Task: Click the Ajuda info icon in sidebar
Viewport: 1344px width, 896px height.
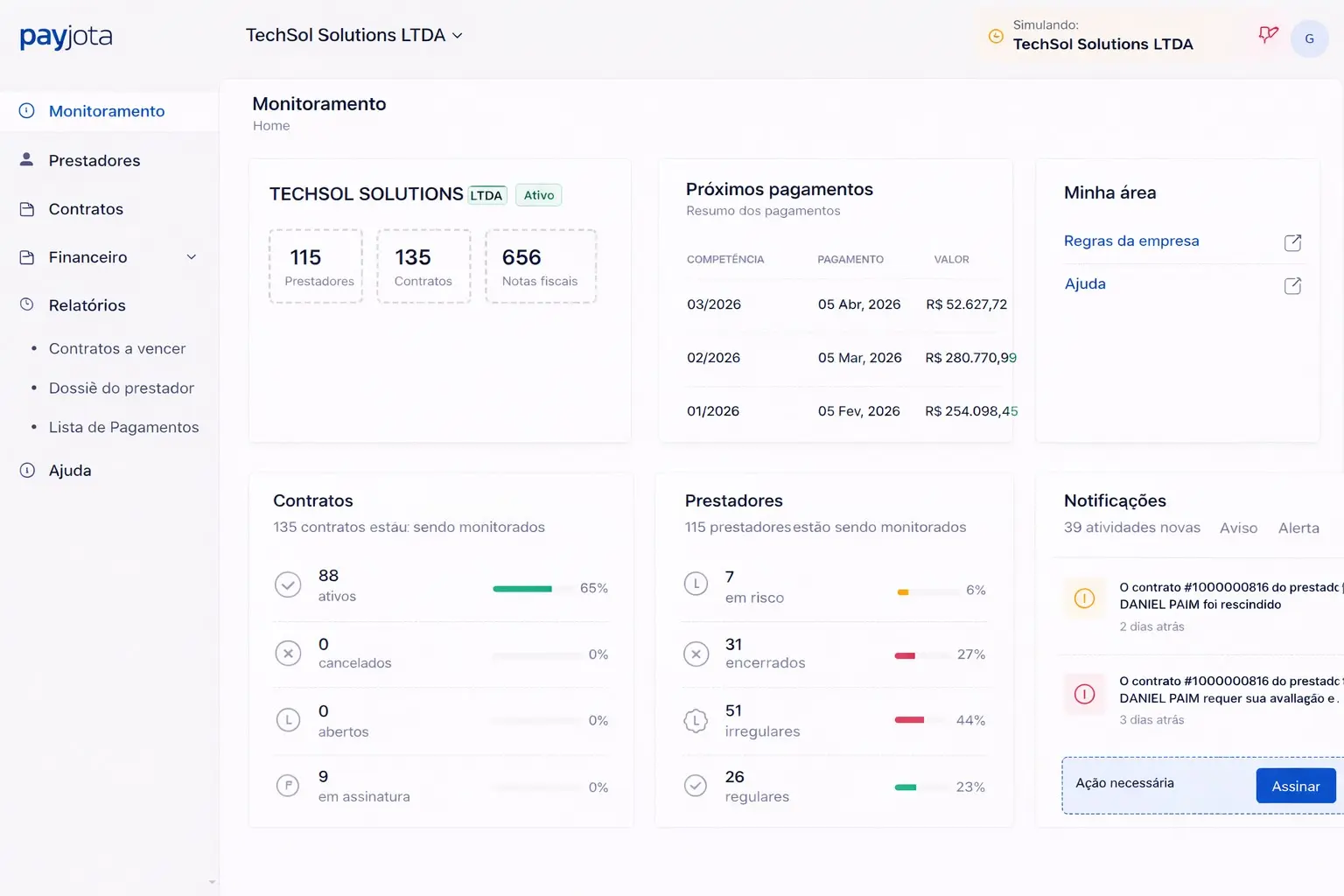Action: 27,471
